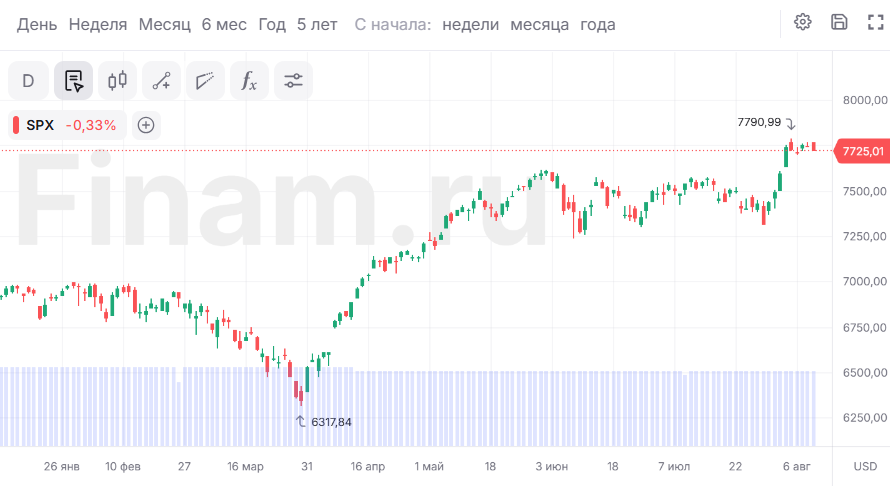This screenshot has width=890, height=501.
Task: Open chart parameters sliders icon
Action: click(293, 81)
